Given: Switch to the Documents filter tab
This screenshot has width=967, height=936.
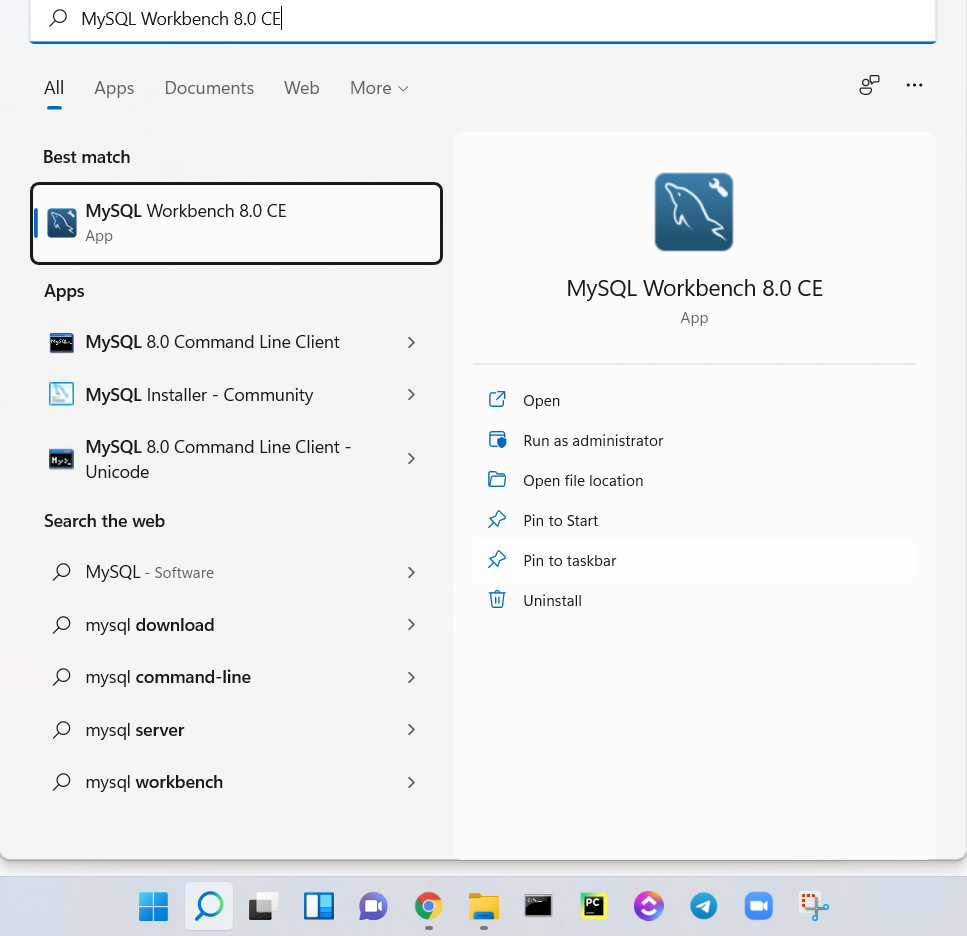Looking at the screenshot, I should pyautogui.click(x=209, y=88).
